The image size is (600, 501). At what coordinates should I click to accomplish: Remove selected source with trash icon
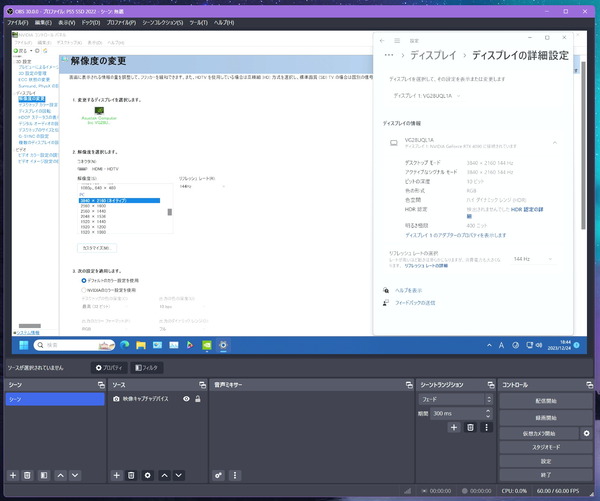pyautogui.click(x=131, y=475)
